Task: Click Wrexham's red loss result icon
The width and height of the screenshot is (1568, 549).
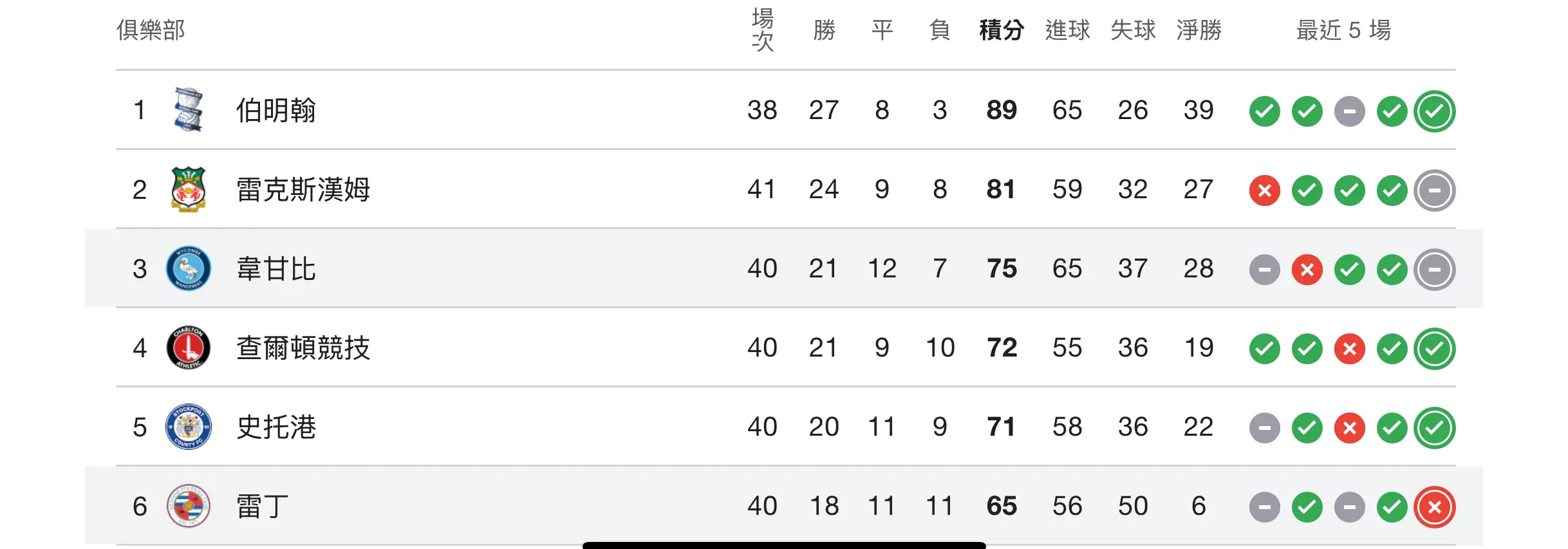Action: click(1264, 191)
